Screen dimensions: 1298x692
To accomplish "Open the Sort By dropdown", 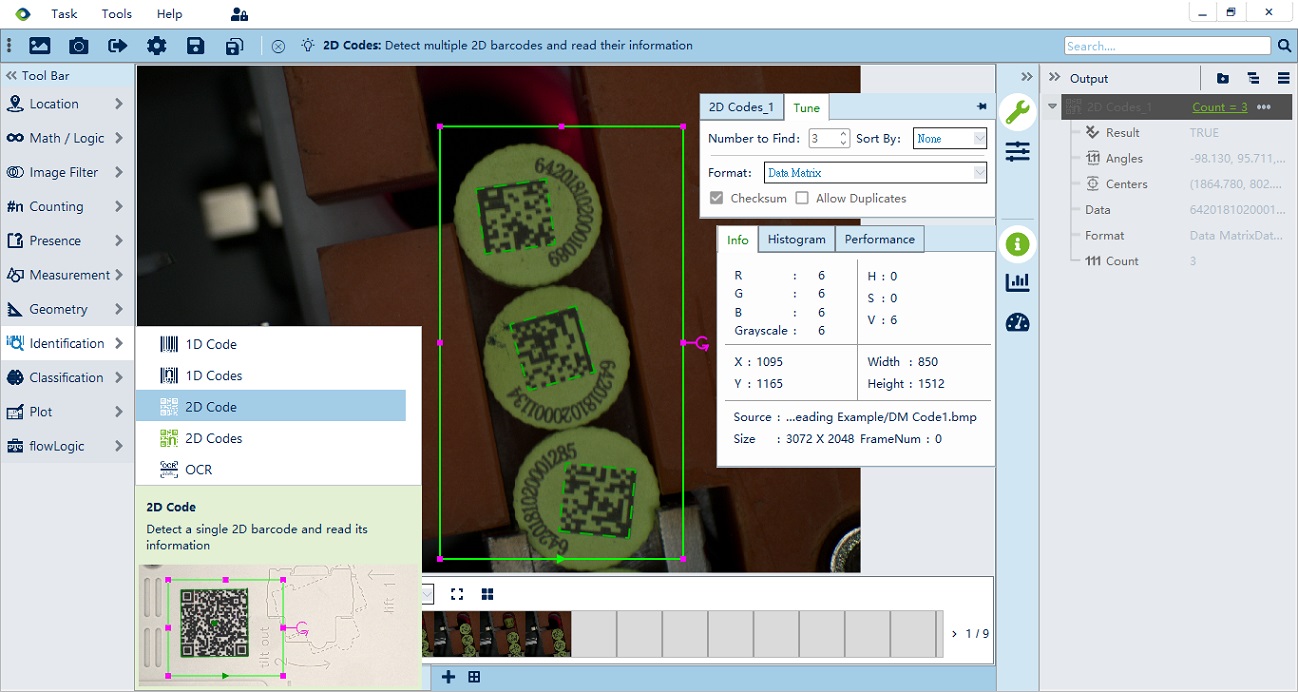I will tap(950, 139).
